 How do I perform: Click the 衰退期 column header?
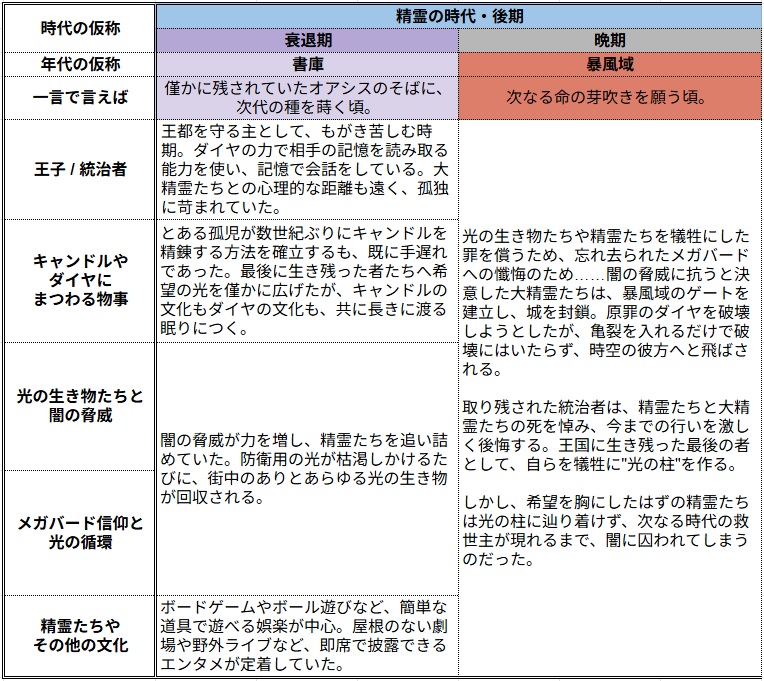[308, 40]
